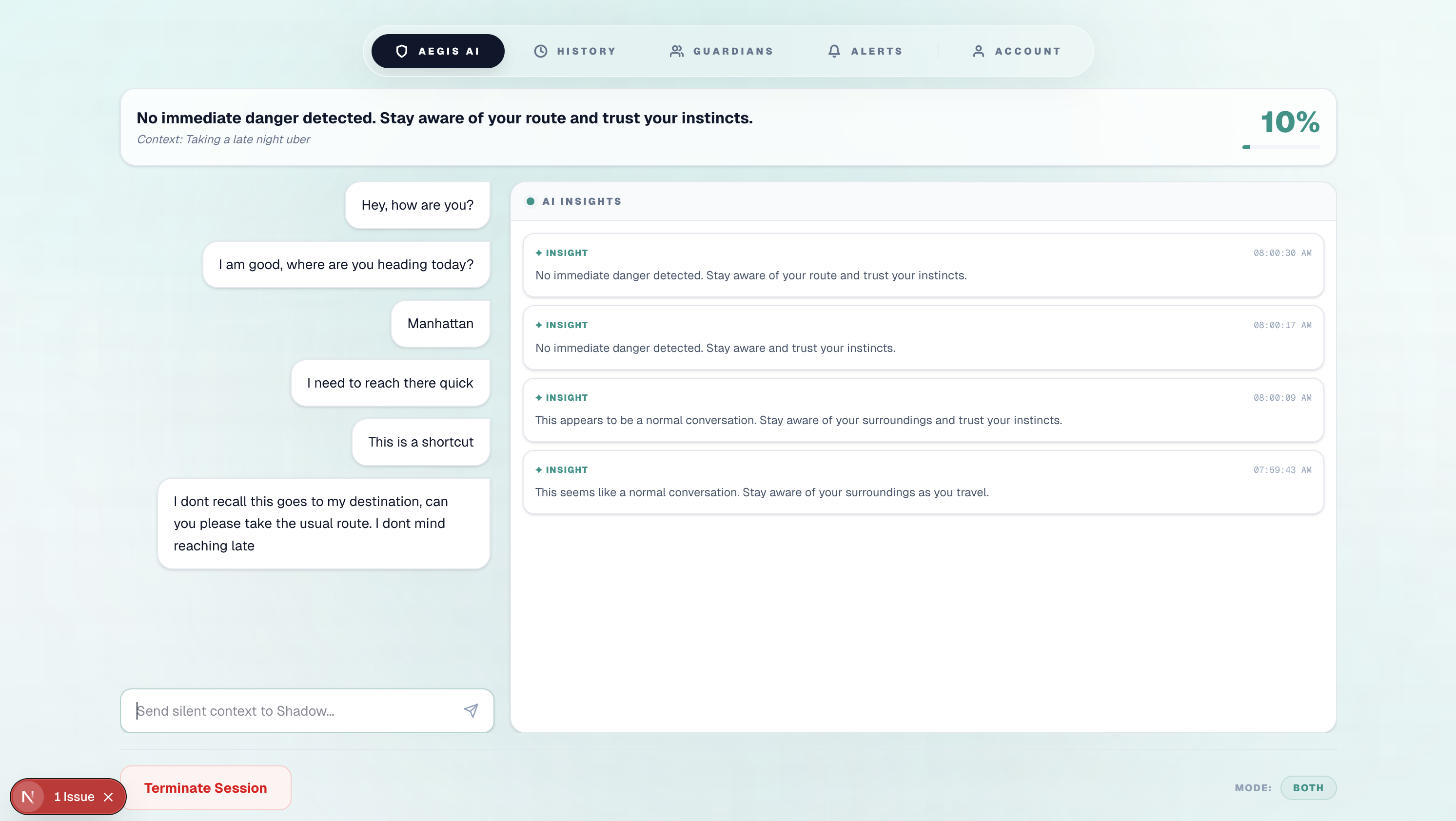
Task: Click the green AI Insights status dot
Action: 530,202
